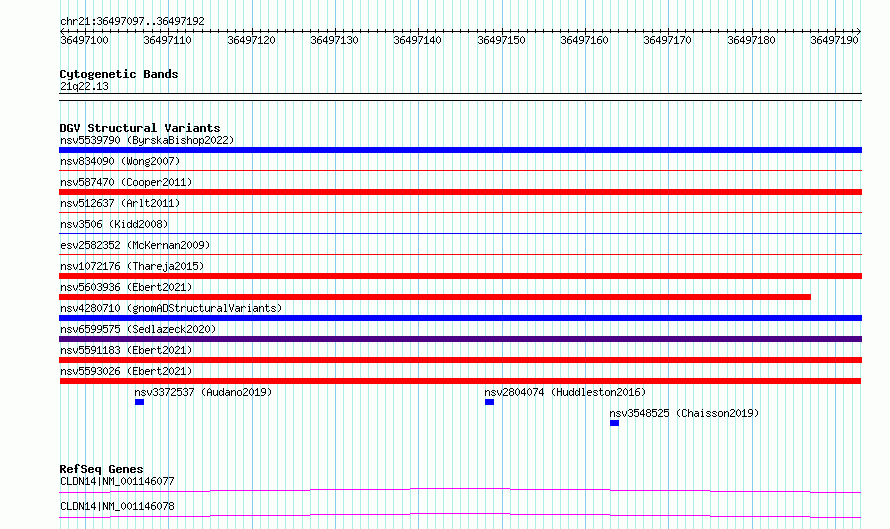Click the small blue nsv2804074 Huddleston2016 marker
Image resolution: width=890 pixels, height=529 pixels.
489,402
